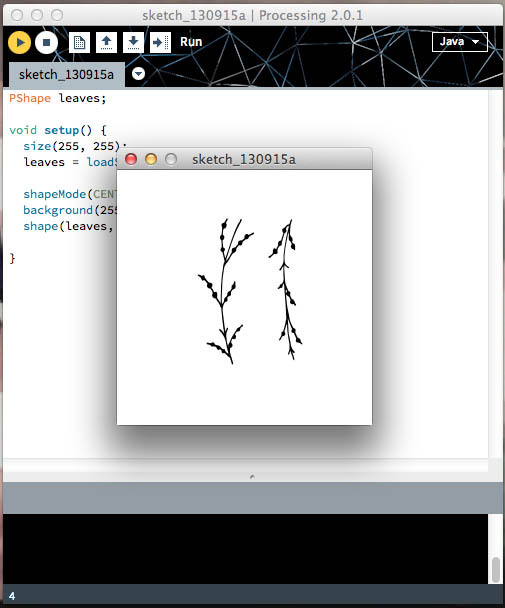Click the Processing window close button
505x608 pixels.
tap(17, 15)
